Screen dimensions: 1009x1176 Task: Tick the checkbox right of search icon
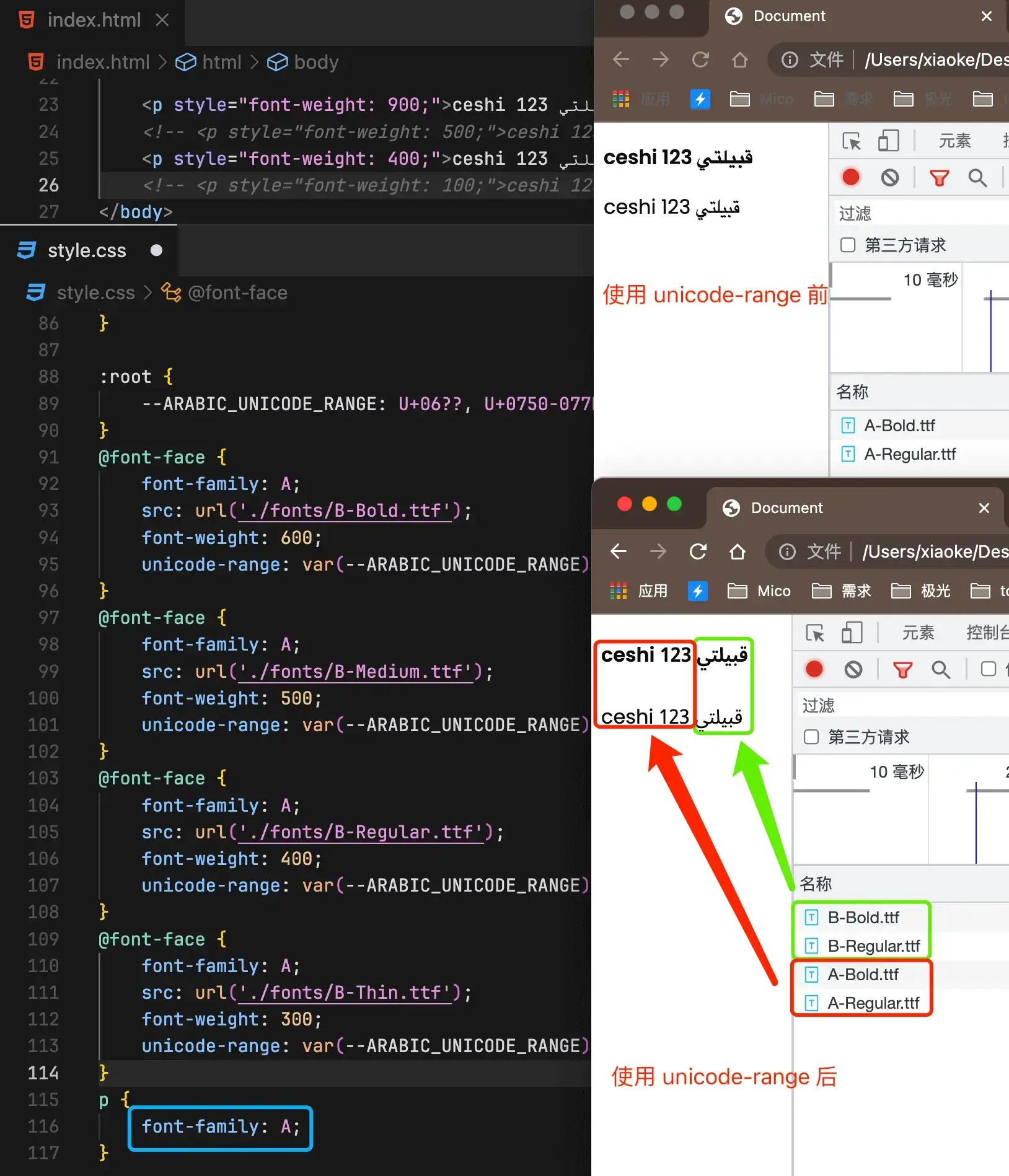tap(989, 669)
